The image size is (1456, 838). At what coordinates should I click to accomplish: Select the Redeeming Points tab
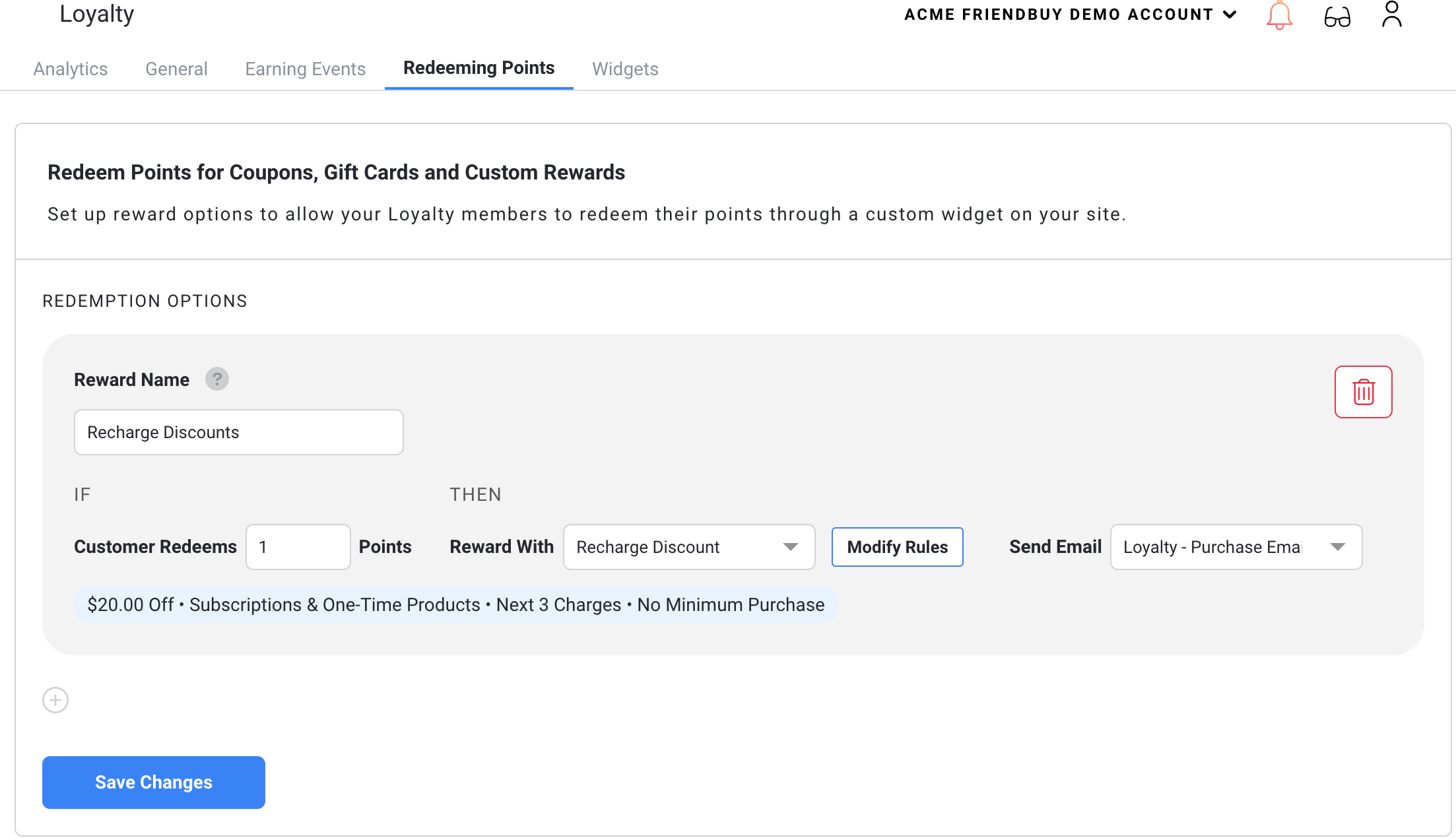479,68
